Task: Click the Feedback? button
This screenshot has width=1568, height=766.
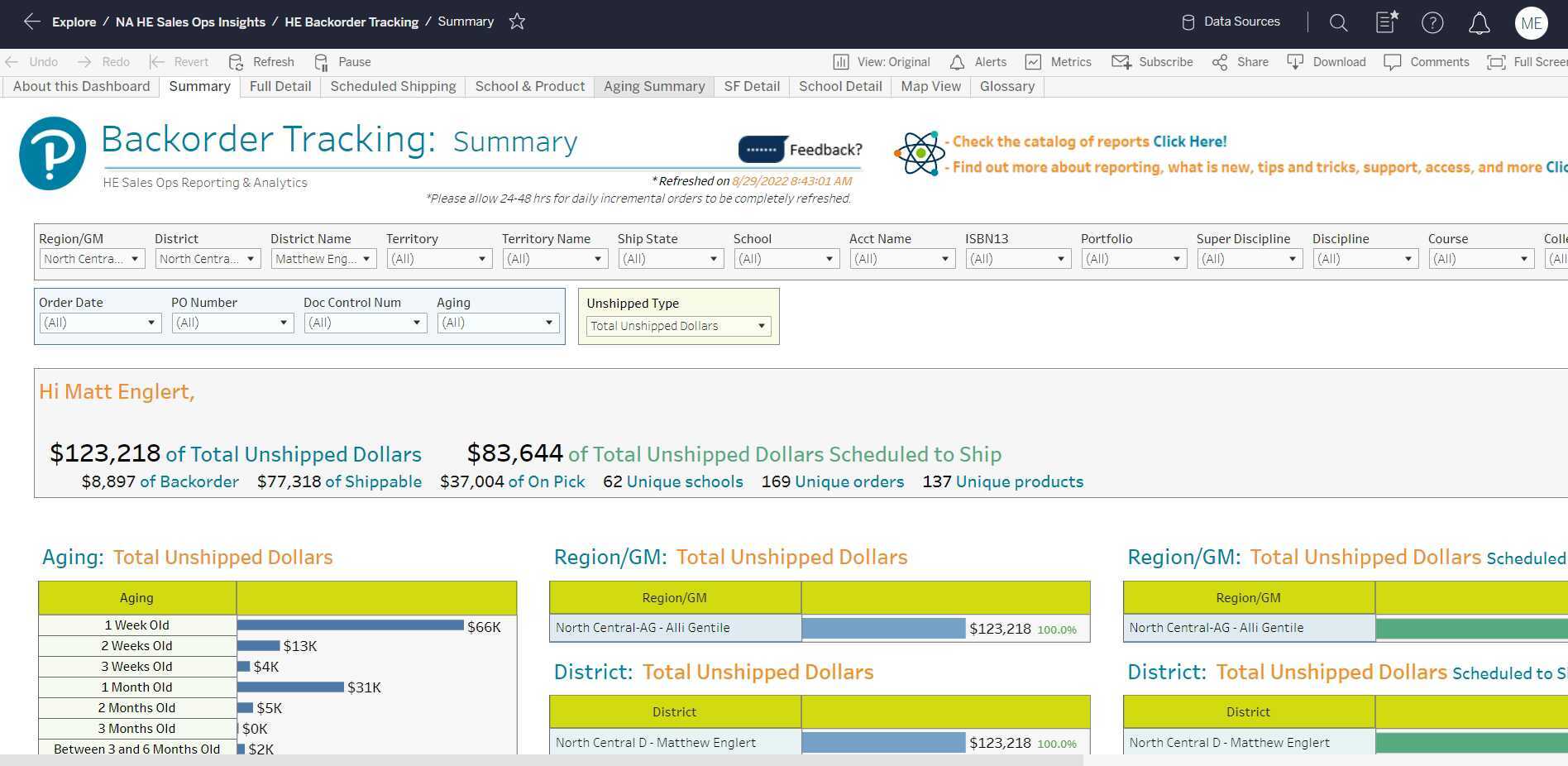Action: 800,150
